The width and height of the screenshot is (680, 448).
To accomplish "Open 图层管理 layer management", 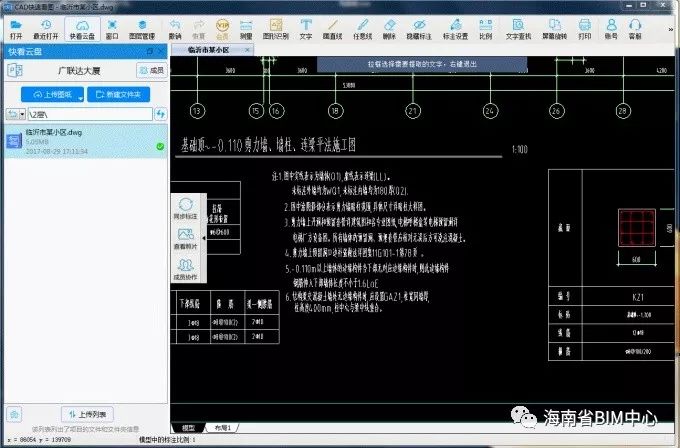I will [x=142, y=29].
